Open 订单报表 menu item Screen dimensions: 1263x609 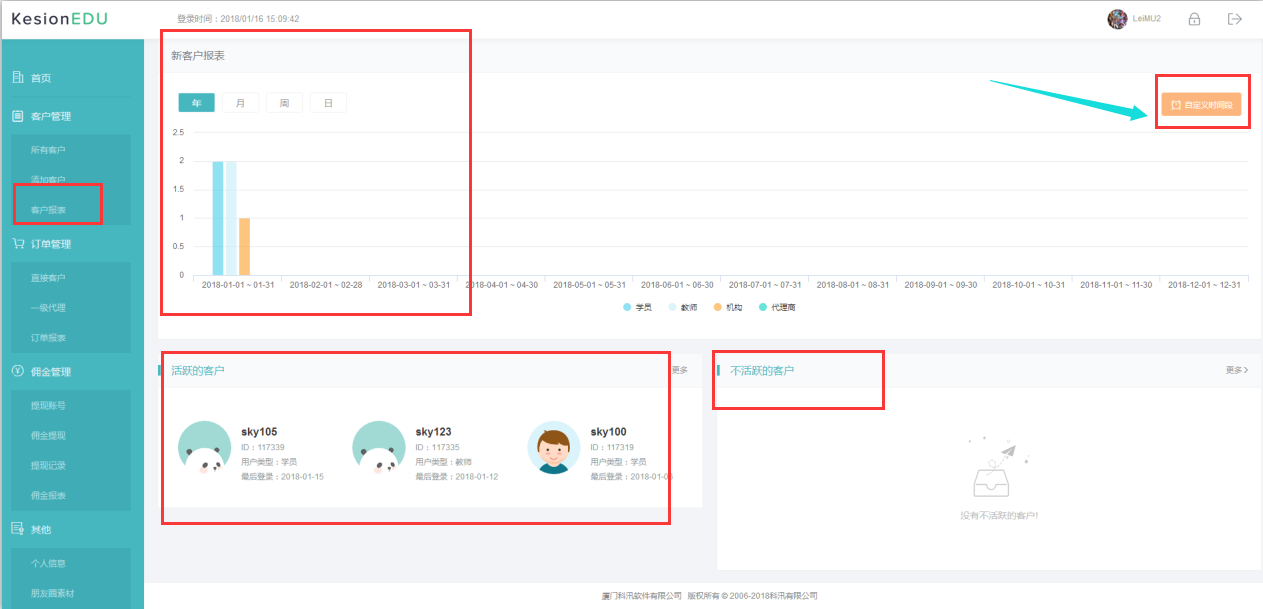click(x=48, y=338)
